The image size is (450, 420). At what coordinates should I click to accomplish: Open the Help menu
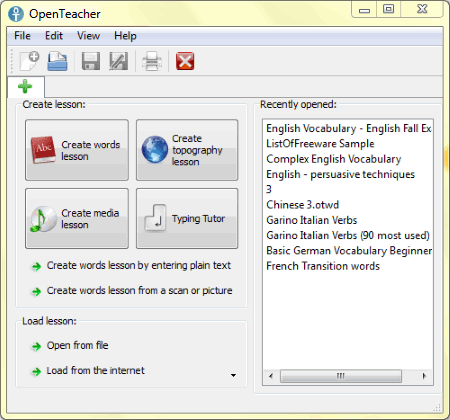tap(125, 36)
